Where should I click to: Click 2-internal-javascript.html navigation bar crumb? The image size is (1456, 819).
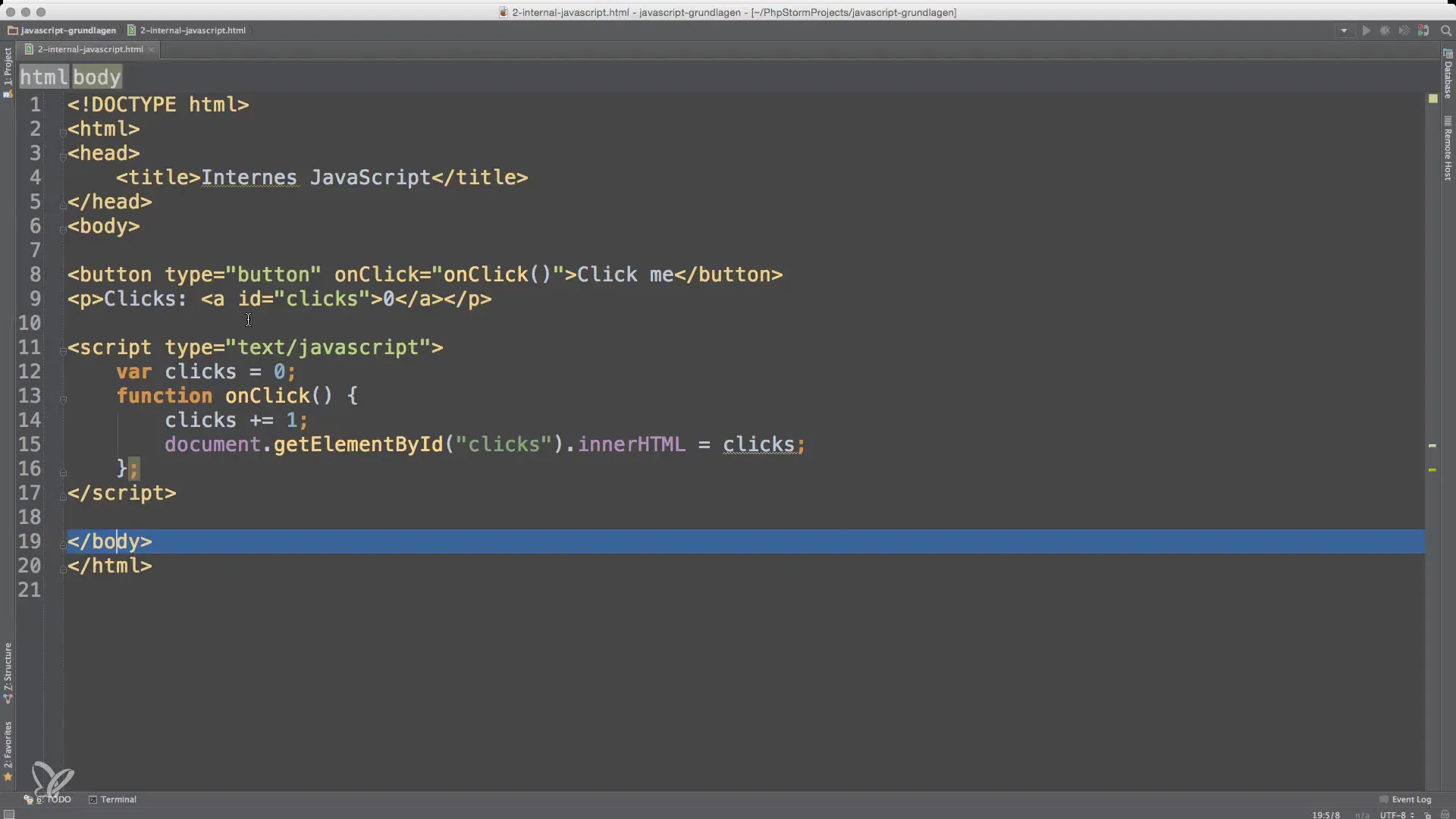point(193,31)
